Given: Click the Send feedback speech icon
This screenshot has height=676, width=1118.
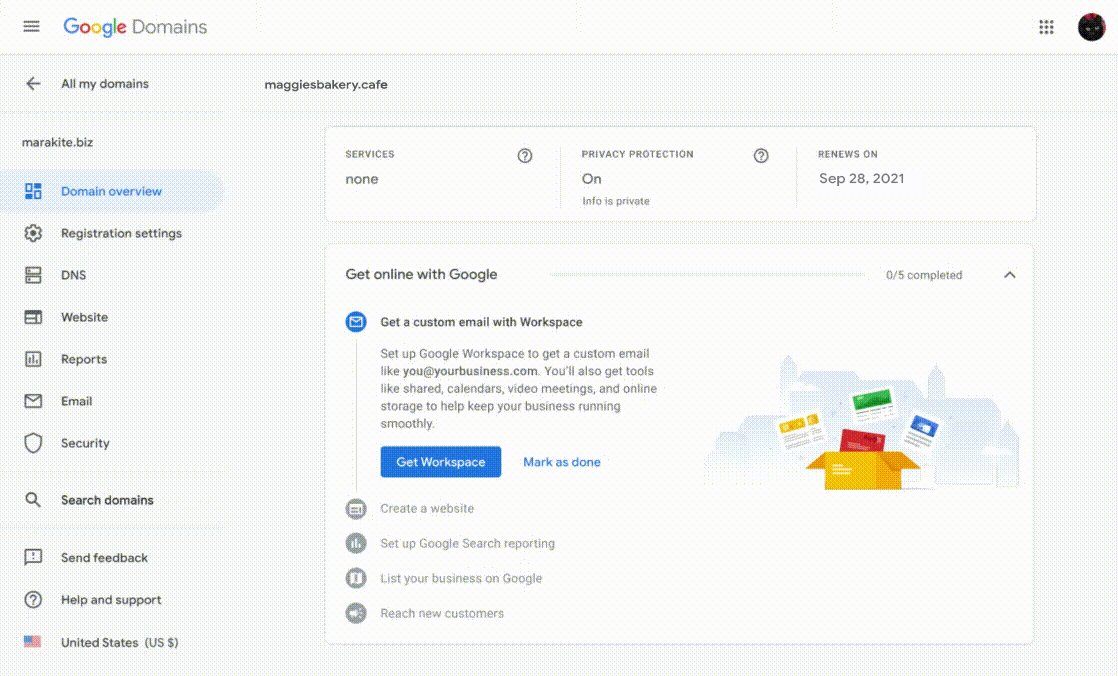Looking at the screenshot, I should [33, 557].
